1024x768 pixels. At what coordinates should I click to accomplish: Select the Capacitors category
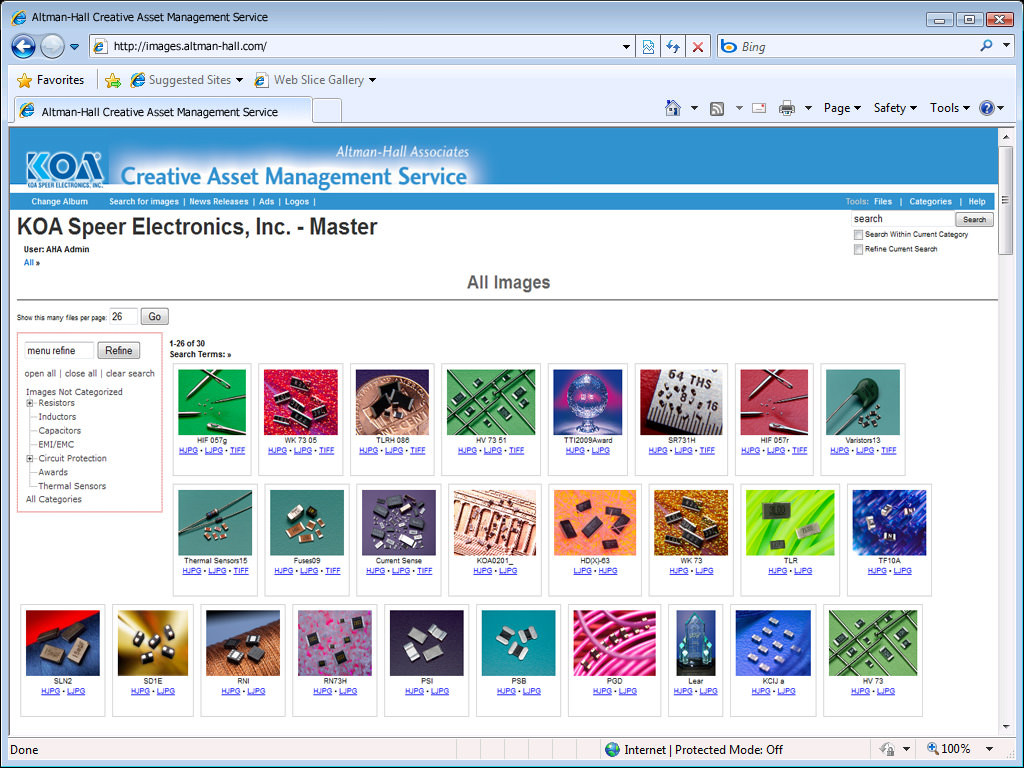click(x=59, y=431)
